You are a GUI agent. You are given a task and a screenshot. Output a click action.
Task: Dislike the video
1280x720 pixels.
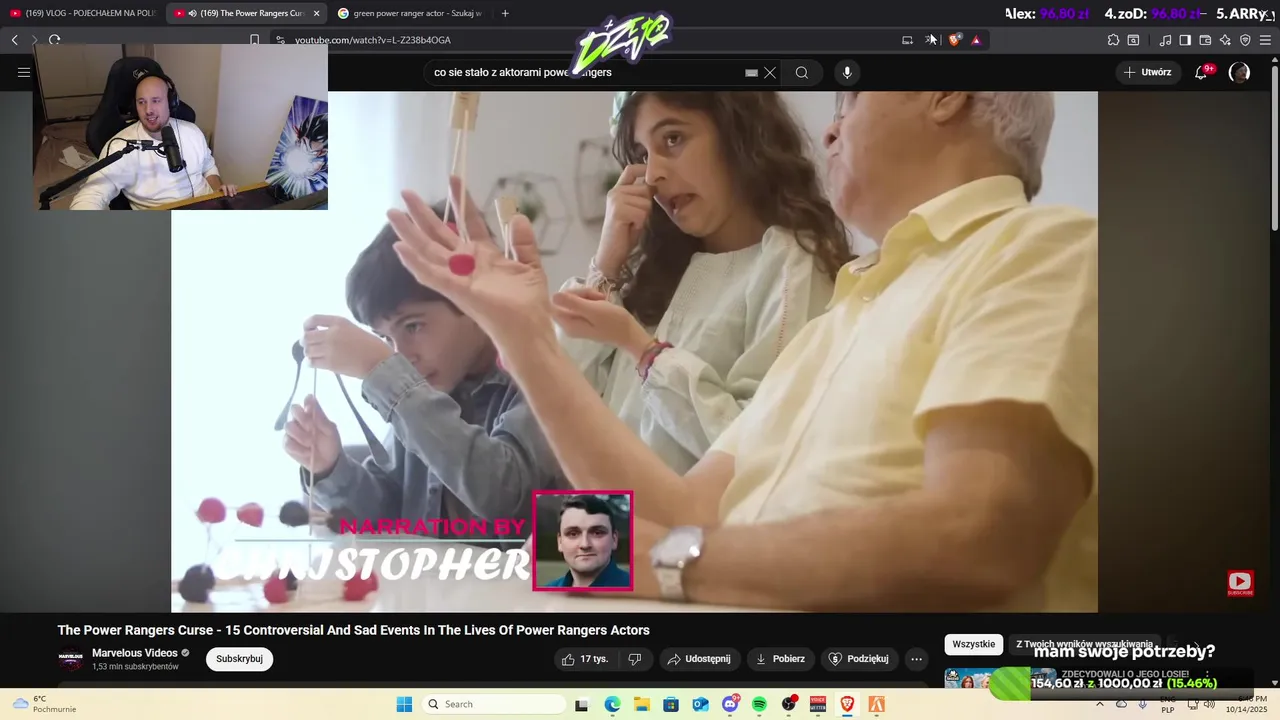634,659
